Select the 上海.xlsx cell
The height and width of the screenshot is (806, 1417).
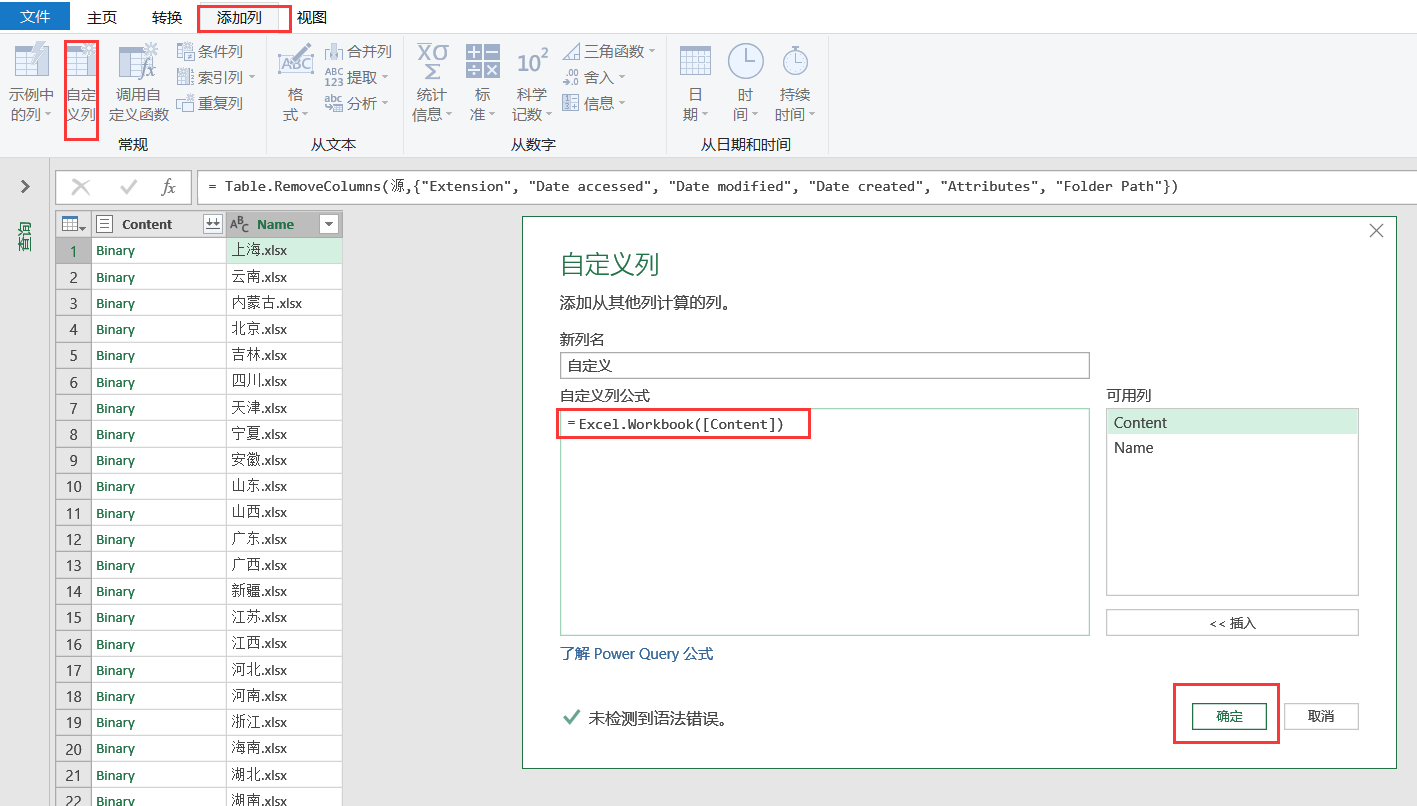point(284,251)
